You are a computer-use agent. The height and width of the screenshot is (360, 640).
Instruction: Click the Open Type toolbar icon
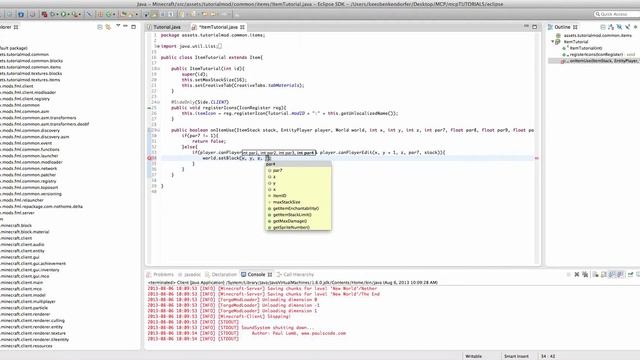(124, 14)
